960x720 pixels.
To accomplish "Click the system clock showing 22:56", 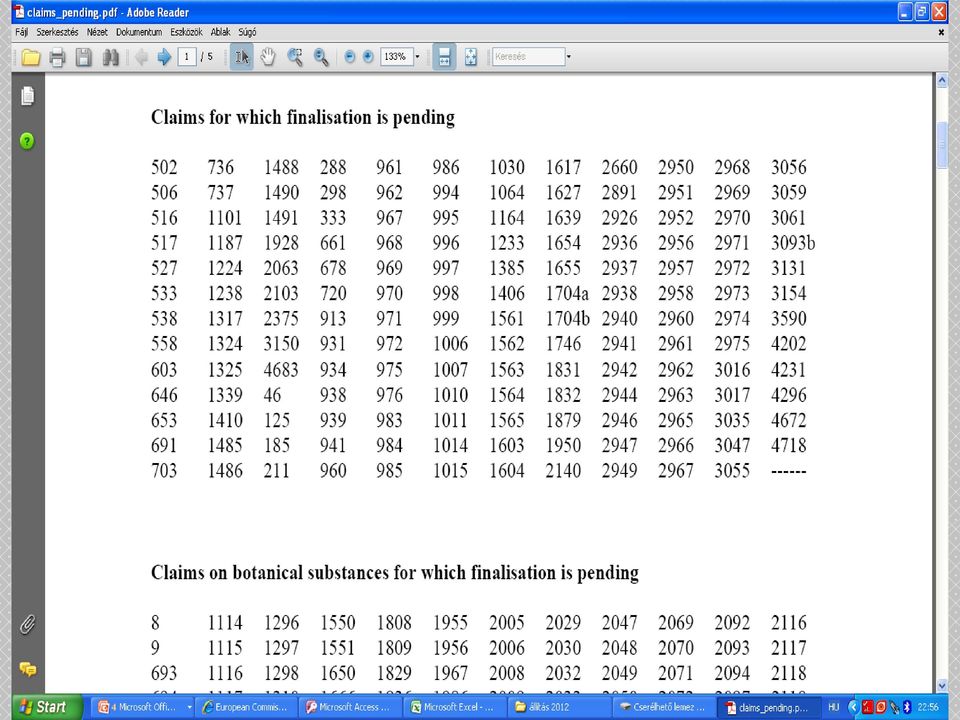I will click(x=928, y=707).
